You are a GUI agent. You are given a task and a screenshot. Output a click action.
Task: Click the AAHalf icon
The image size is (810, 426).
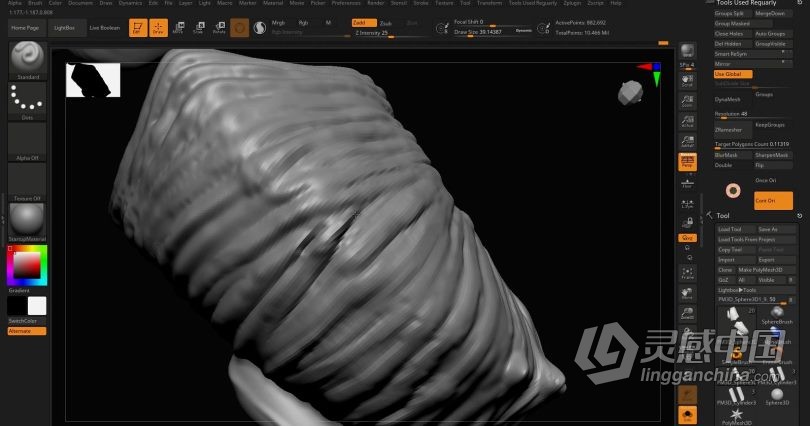[x=687, y=141]
